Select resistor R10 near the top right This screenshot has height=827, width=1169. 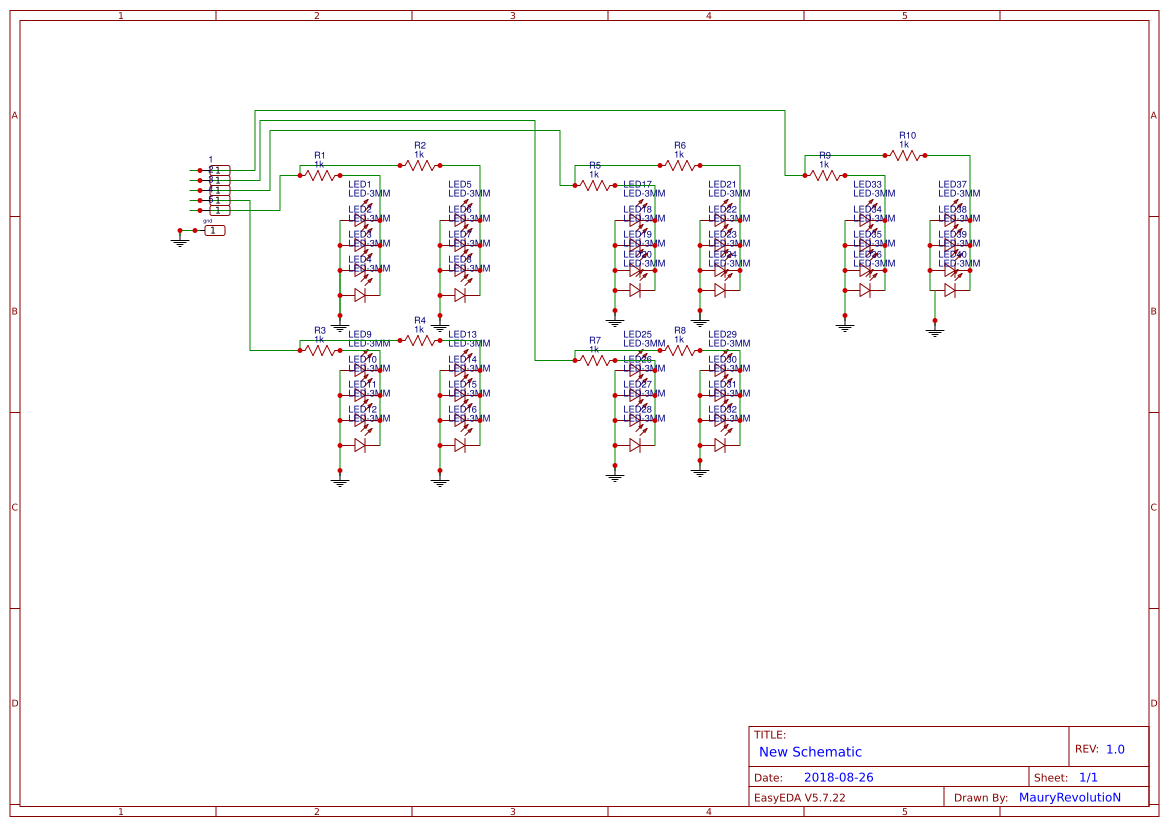click(x=903, y=155)
